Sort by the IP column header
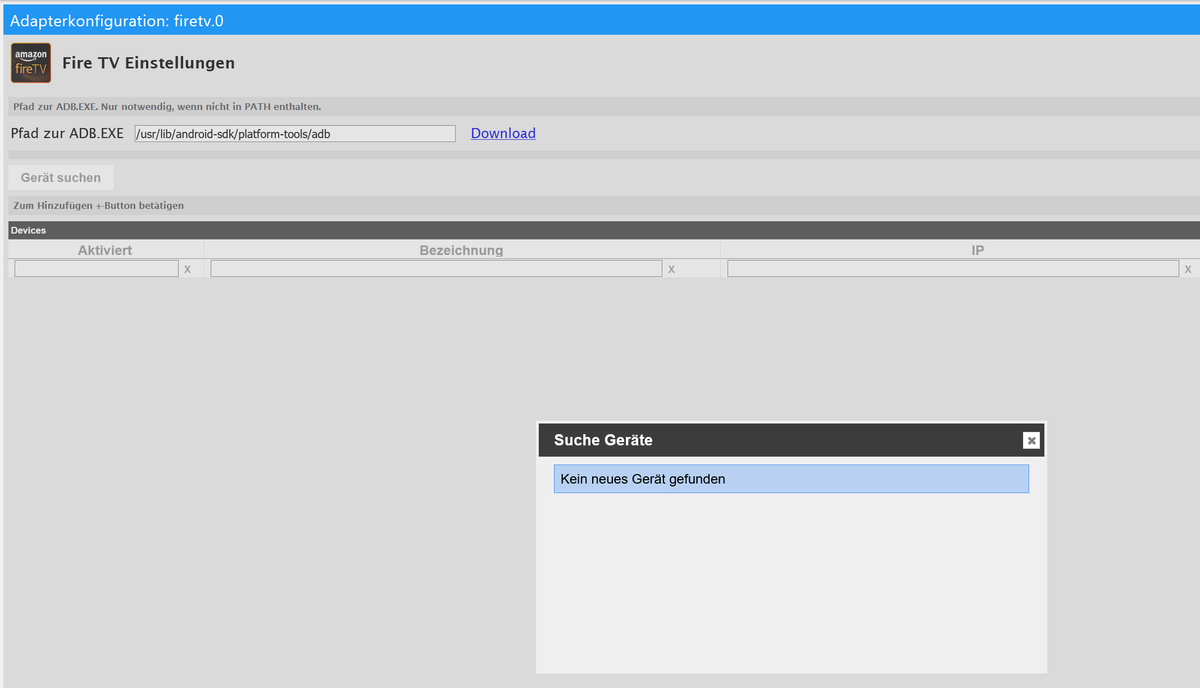 [x=978, y=250]
